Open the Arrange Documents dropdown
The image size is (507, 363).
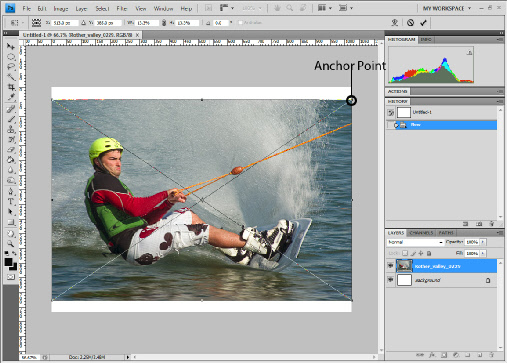[x=325, y=8]
